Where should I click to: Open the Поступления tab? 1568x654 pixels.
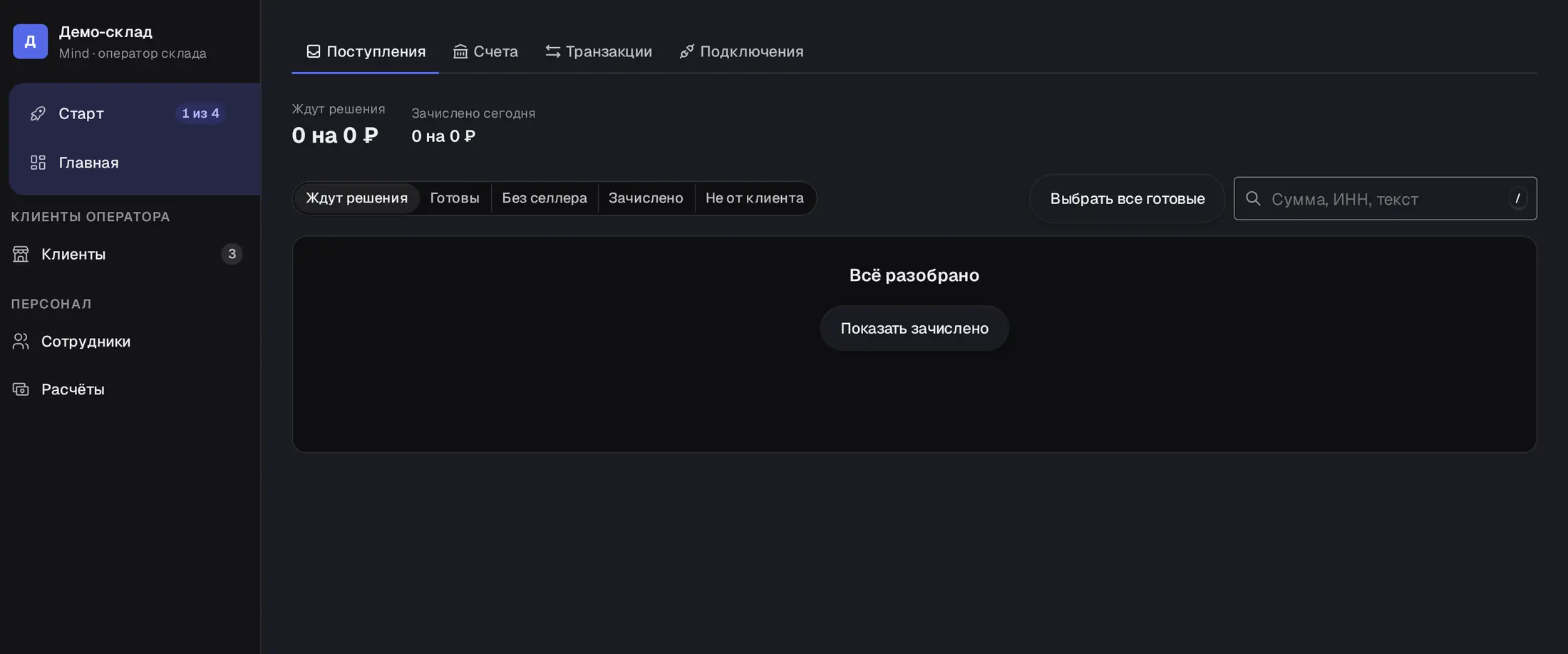tap(365, 51)
